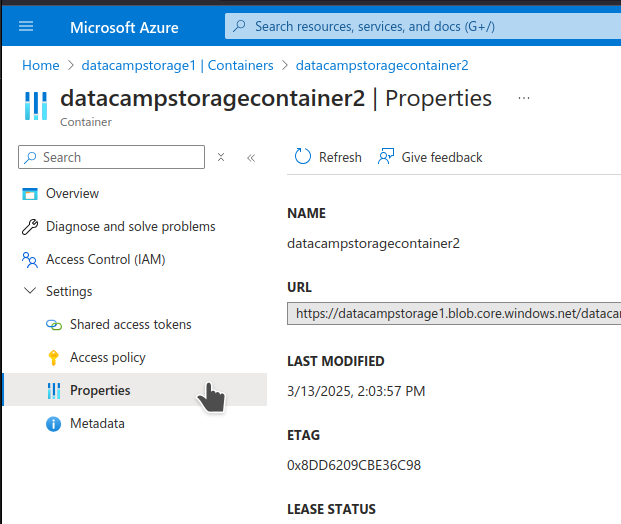Click Give feedback
621x524 pixels.
(x=430, y=157)
